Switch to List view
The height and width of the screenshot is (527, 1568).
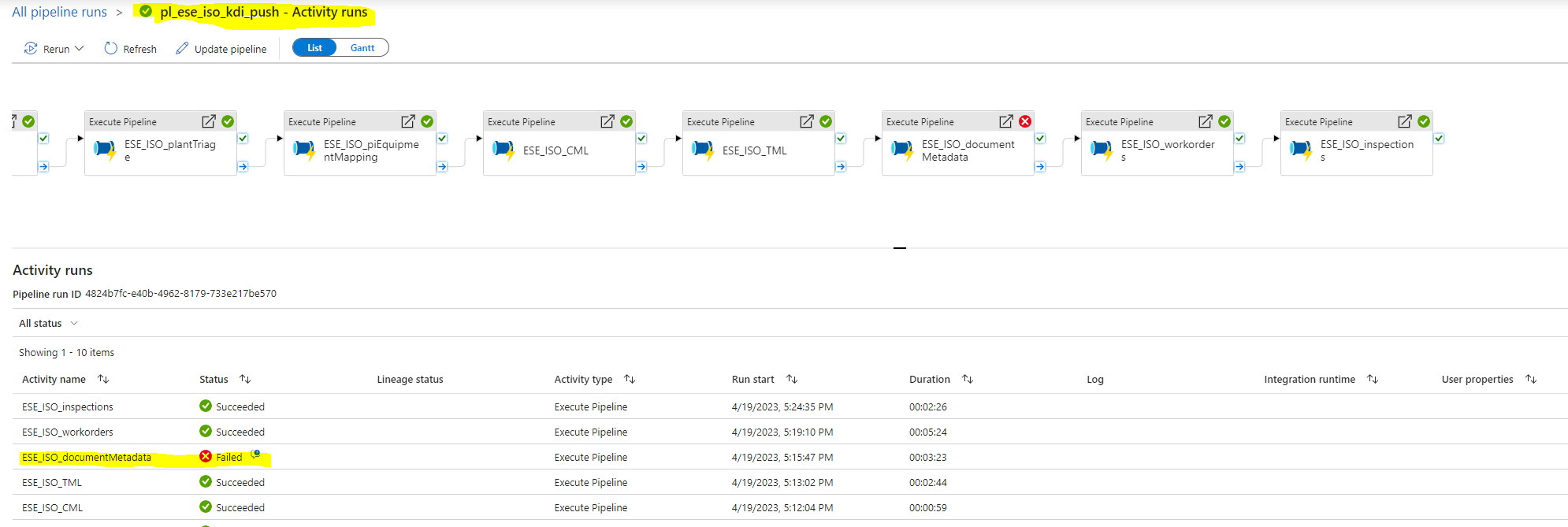(x=314, y=48)
